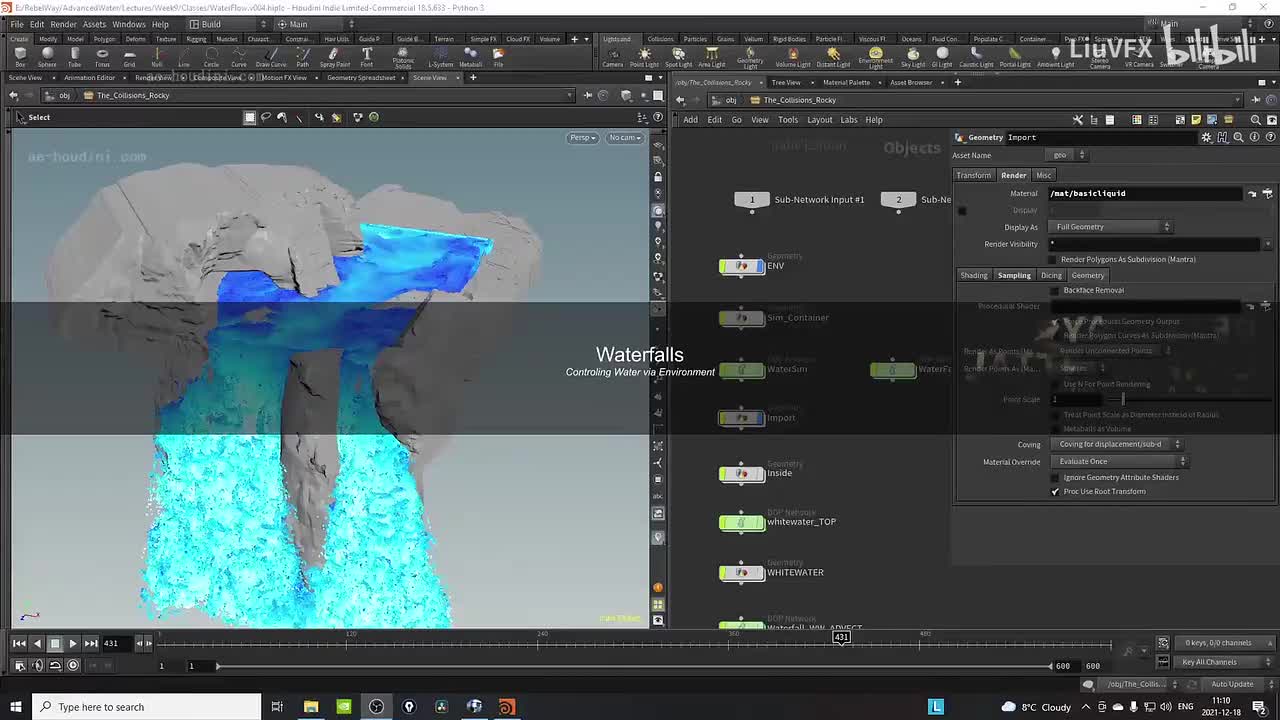Open the Material Override dropdown
1280x720 pixels.
(x=1120, y=462)
